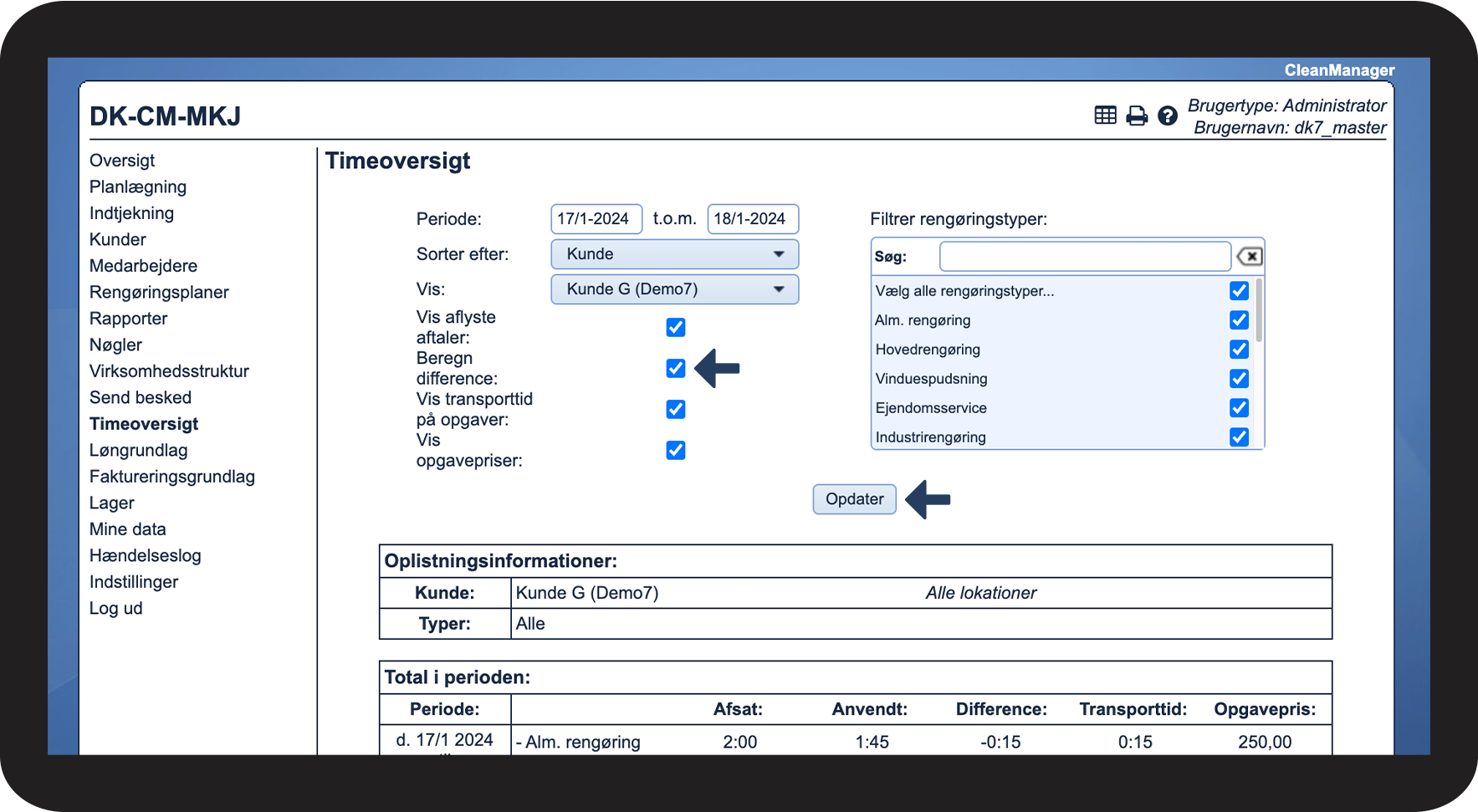The width and height of the screenshot is (1478, 812).
Task: Toggle the Vis aflyste aftaler checkbox
Action: 676,327
